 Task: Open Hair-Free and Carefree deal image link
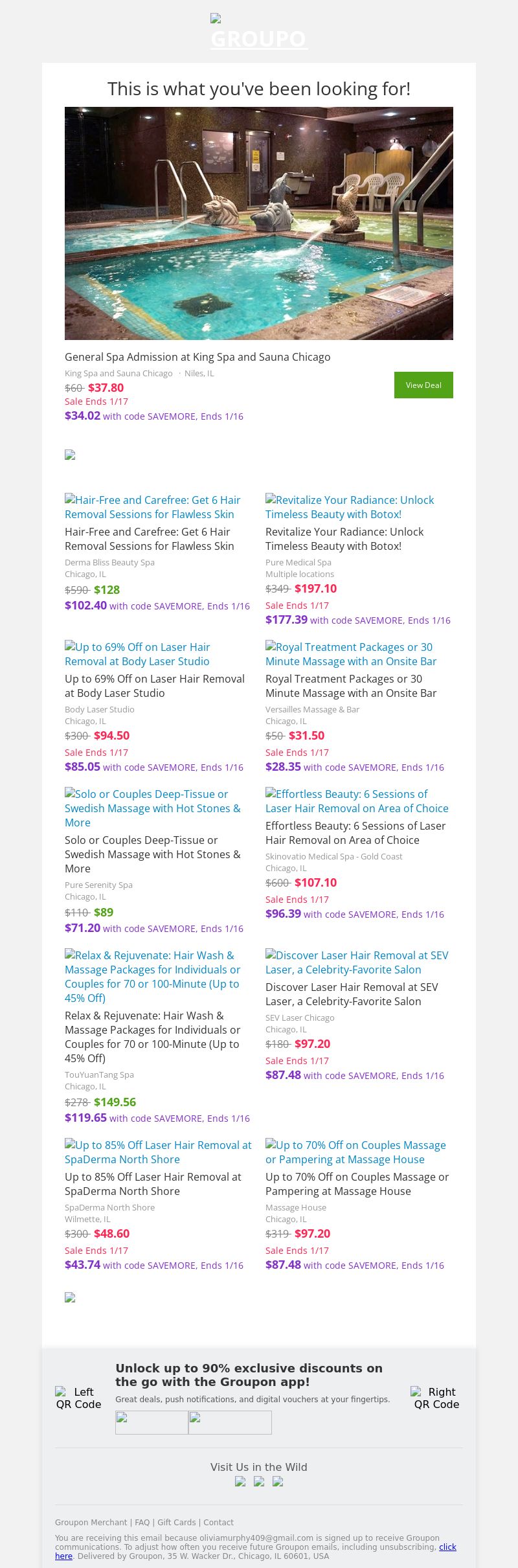point(152,507)
